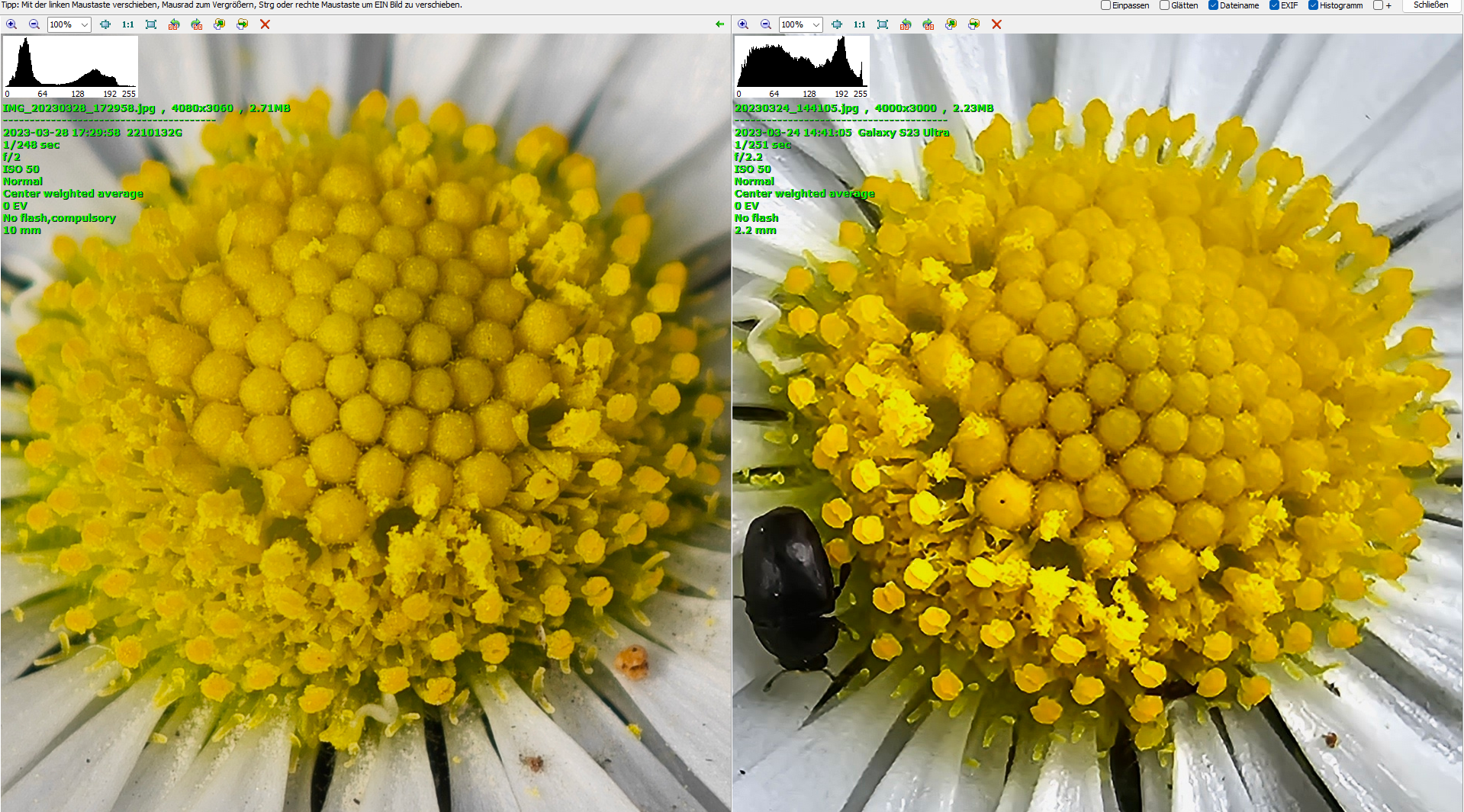
Task: Click the beetle in the right image
Action: coord(790,587)
